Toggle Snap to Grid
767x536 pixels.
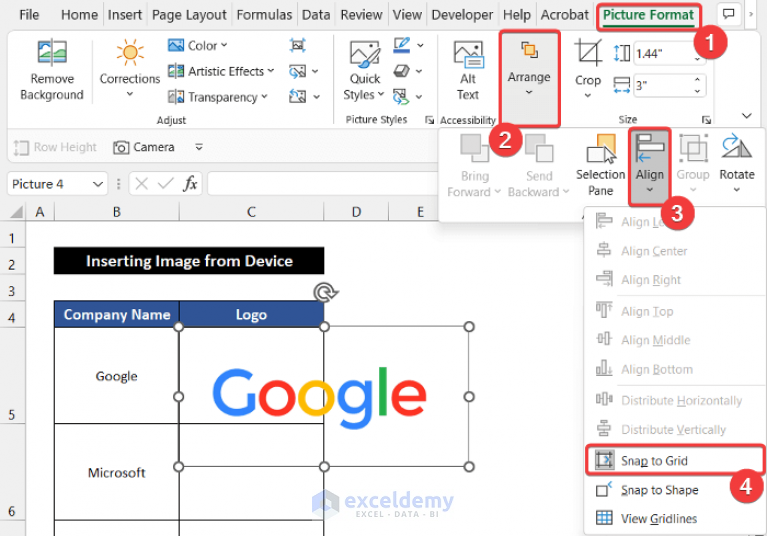(x=675, y=461)
